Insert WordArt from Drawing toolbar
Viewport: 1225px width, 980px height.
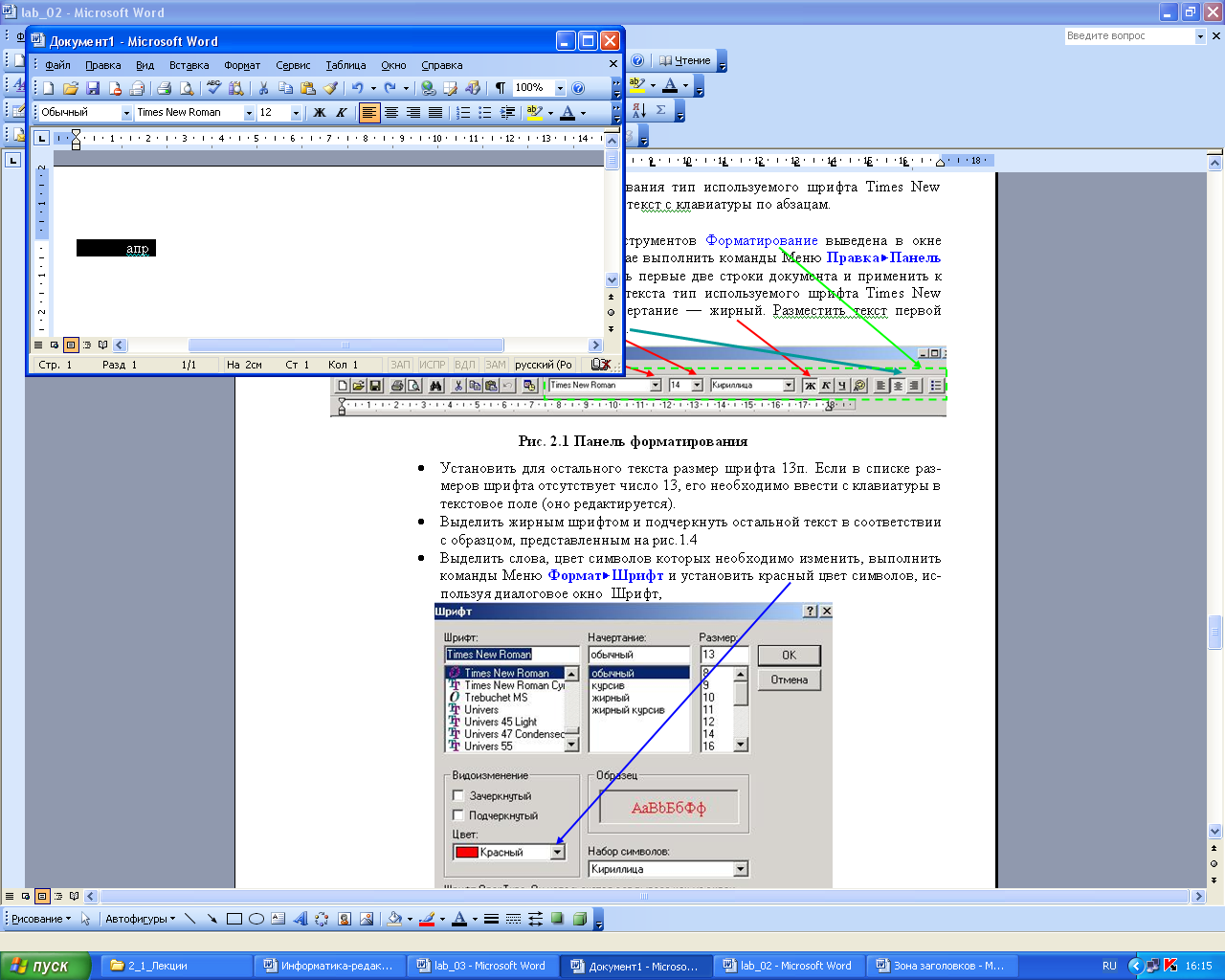click(301, 919)
